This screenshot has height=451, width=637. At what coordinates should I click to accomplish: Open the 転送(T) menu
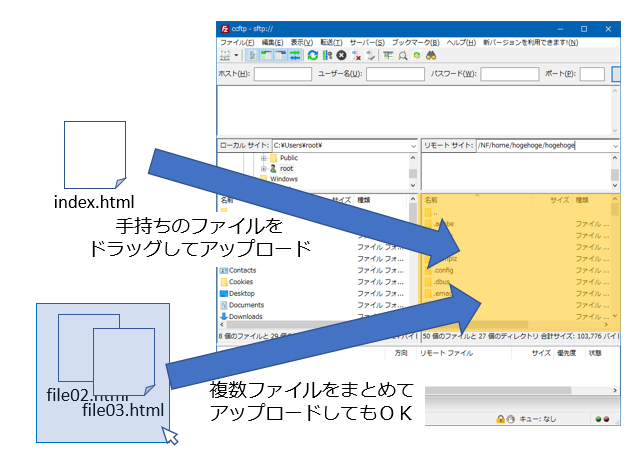point(331,42)
